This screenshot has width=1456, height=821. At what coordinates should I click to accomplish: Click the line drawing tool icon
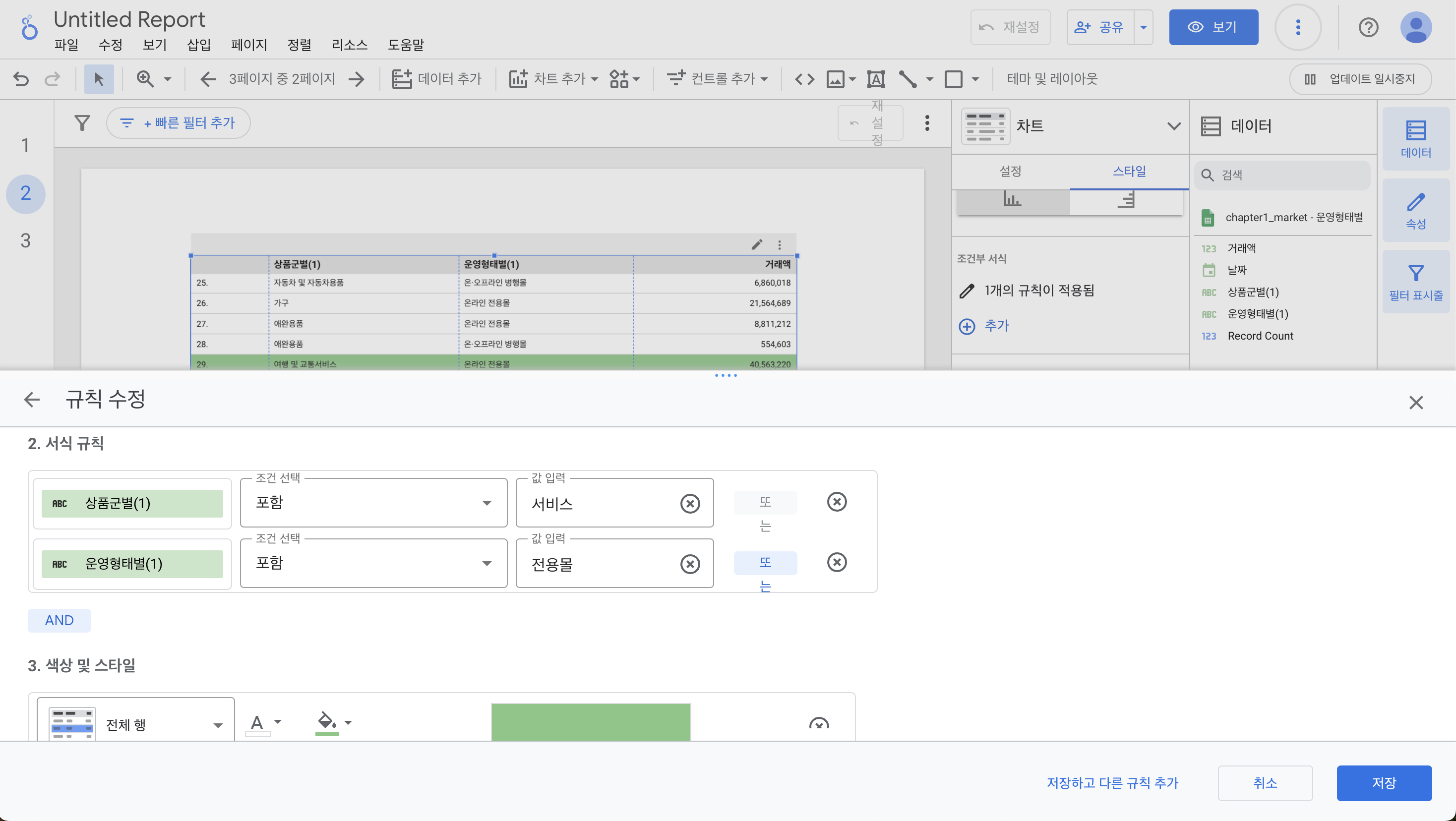click(x=908, y=79)
